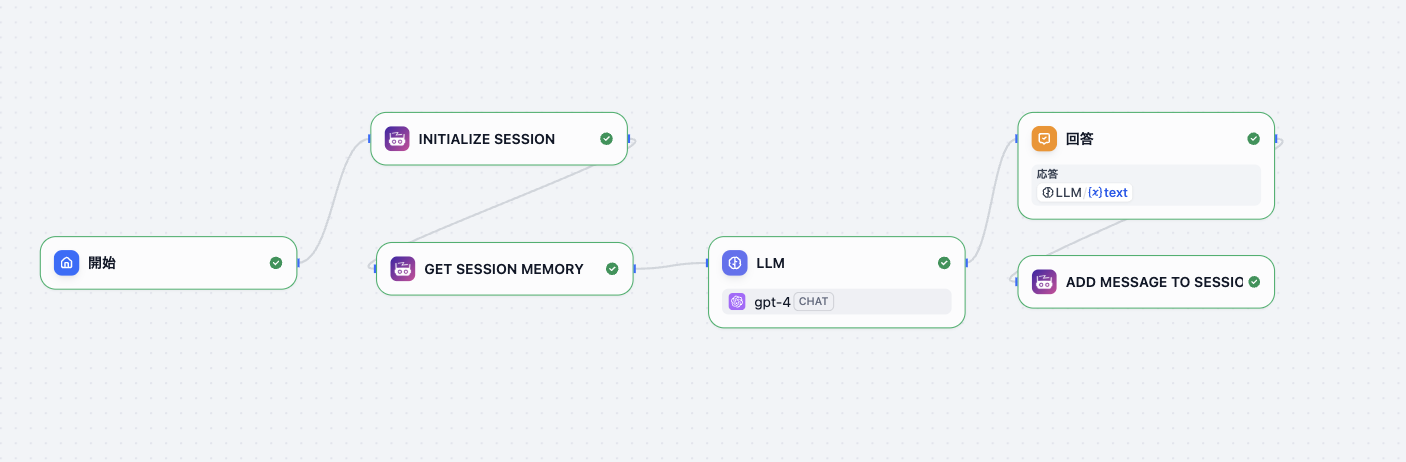Viewport: 1406px width, 462px height.
Task: Click the text variable tag in 回答
Action: (x=1108, y=192)
